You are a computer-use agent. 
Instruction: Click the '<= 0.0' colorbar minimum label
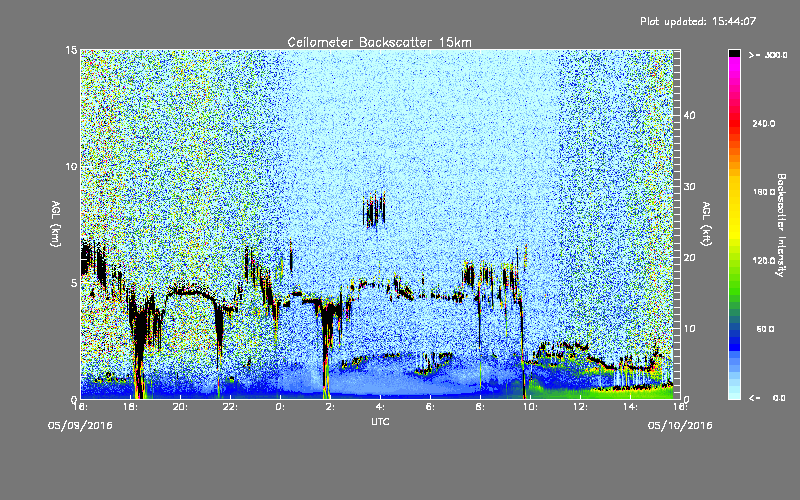click(x=767, y=397)
